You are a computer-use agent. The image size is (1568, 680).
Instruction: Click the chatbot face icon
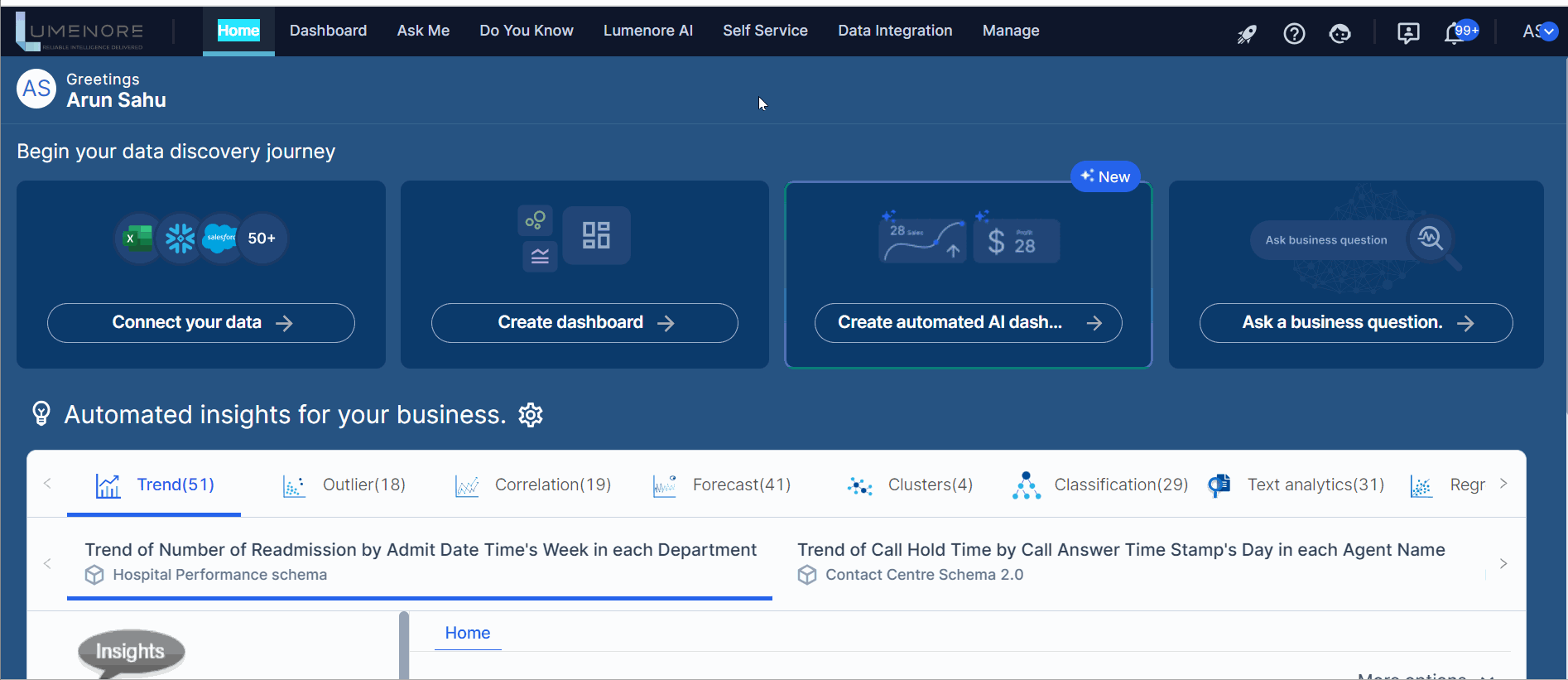pos(1340,33)
